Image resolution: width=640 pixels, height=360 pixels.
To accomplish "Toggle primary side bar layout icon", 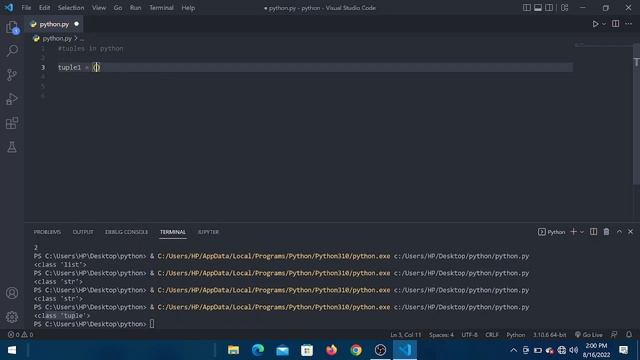I will (x=527, y=8).
